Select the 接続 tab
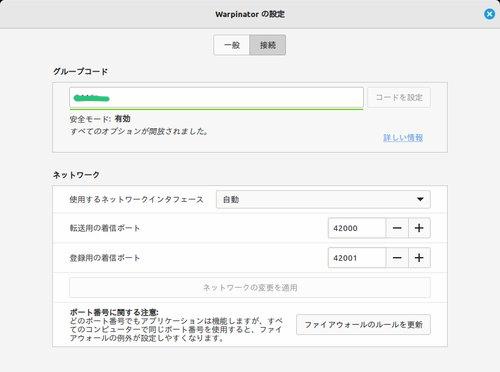The height and width of the screenshot is (372, 500). click(x=268, y=45)
